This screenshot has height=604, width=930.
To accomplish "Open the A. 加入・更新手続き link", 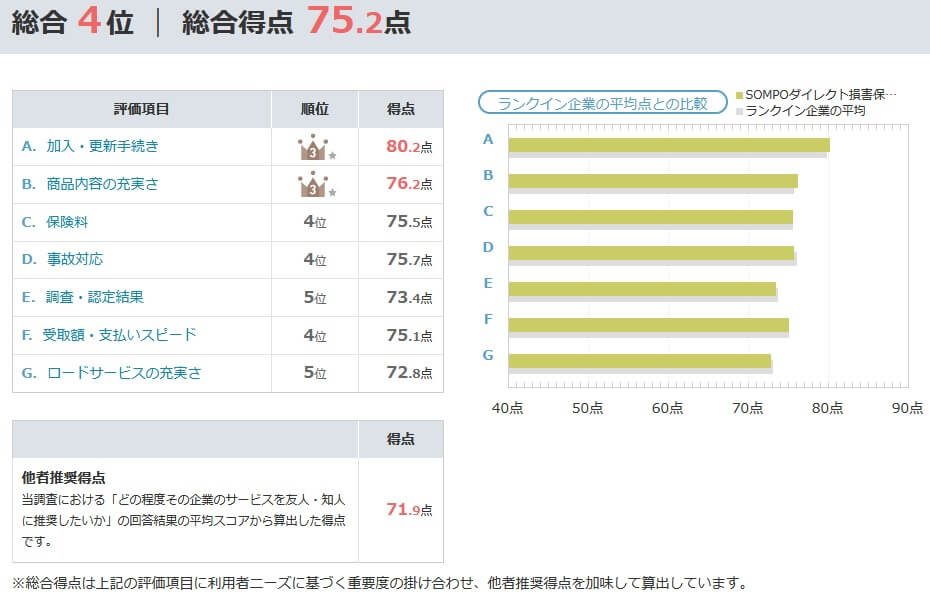I will coord(90,146).
